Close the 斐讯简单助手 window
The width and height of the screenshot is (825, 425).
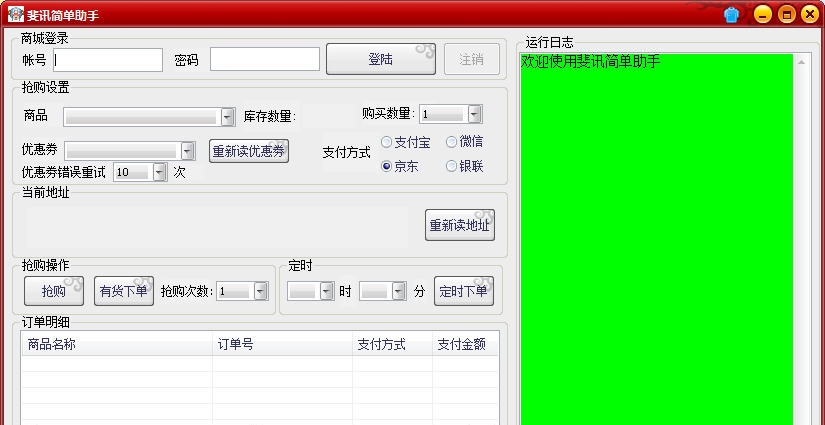tap(810, 15)
